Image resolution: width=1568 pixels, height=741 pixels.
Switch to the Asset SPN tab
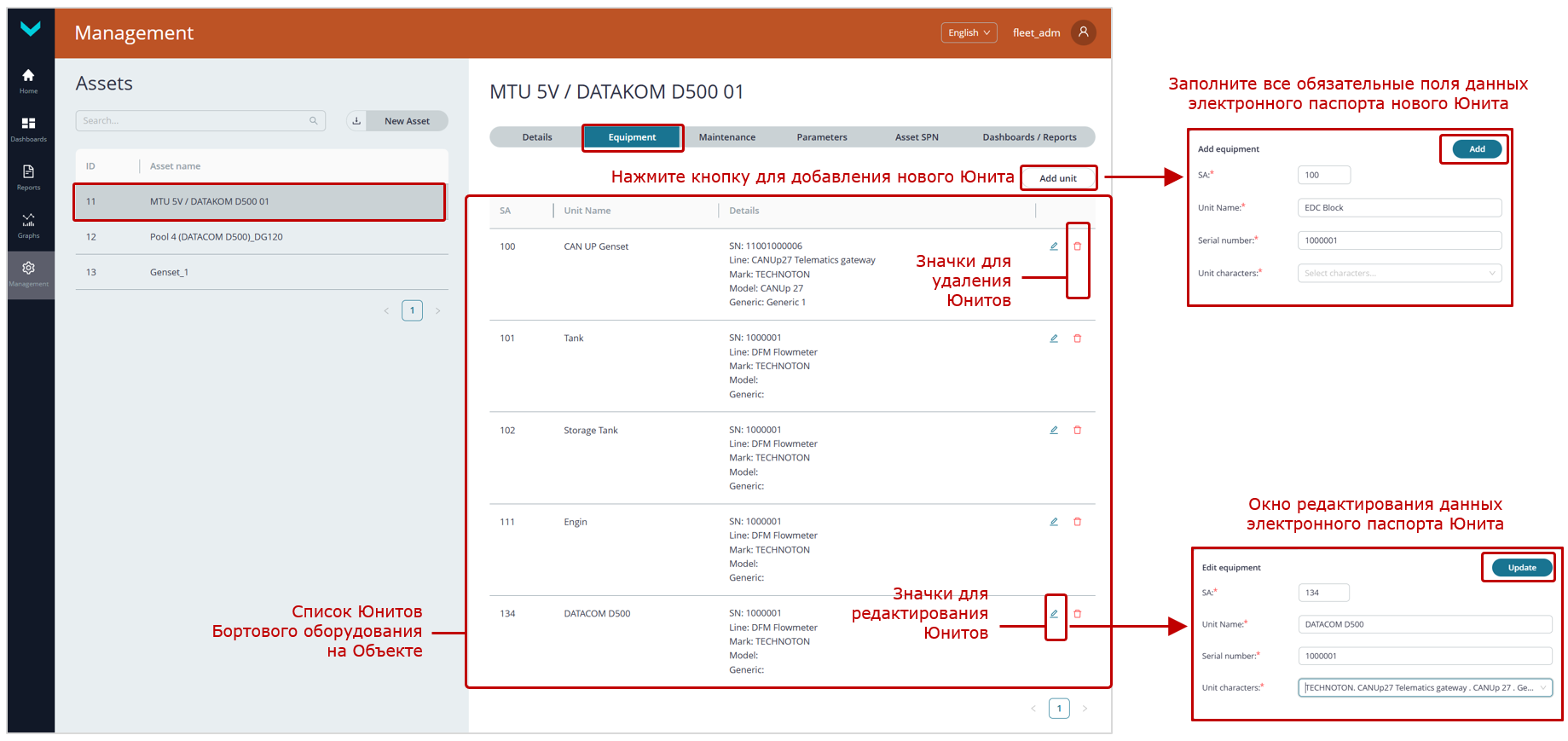click(916, 137)
